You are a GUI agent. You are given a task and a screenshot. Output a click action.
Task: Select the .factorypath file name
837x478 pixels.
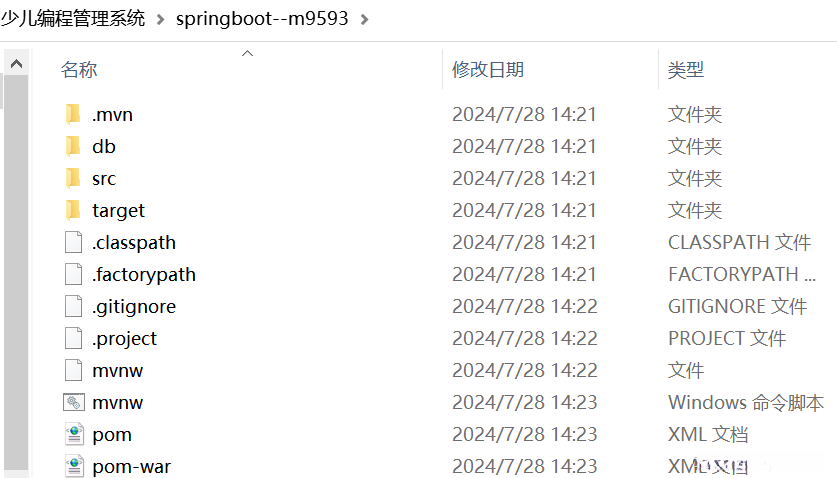tap(144, 275)
